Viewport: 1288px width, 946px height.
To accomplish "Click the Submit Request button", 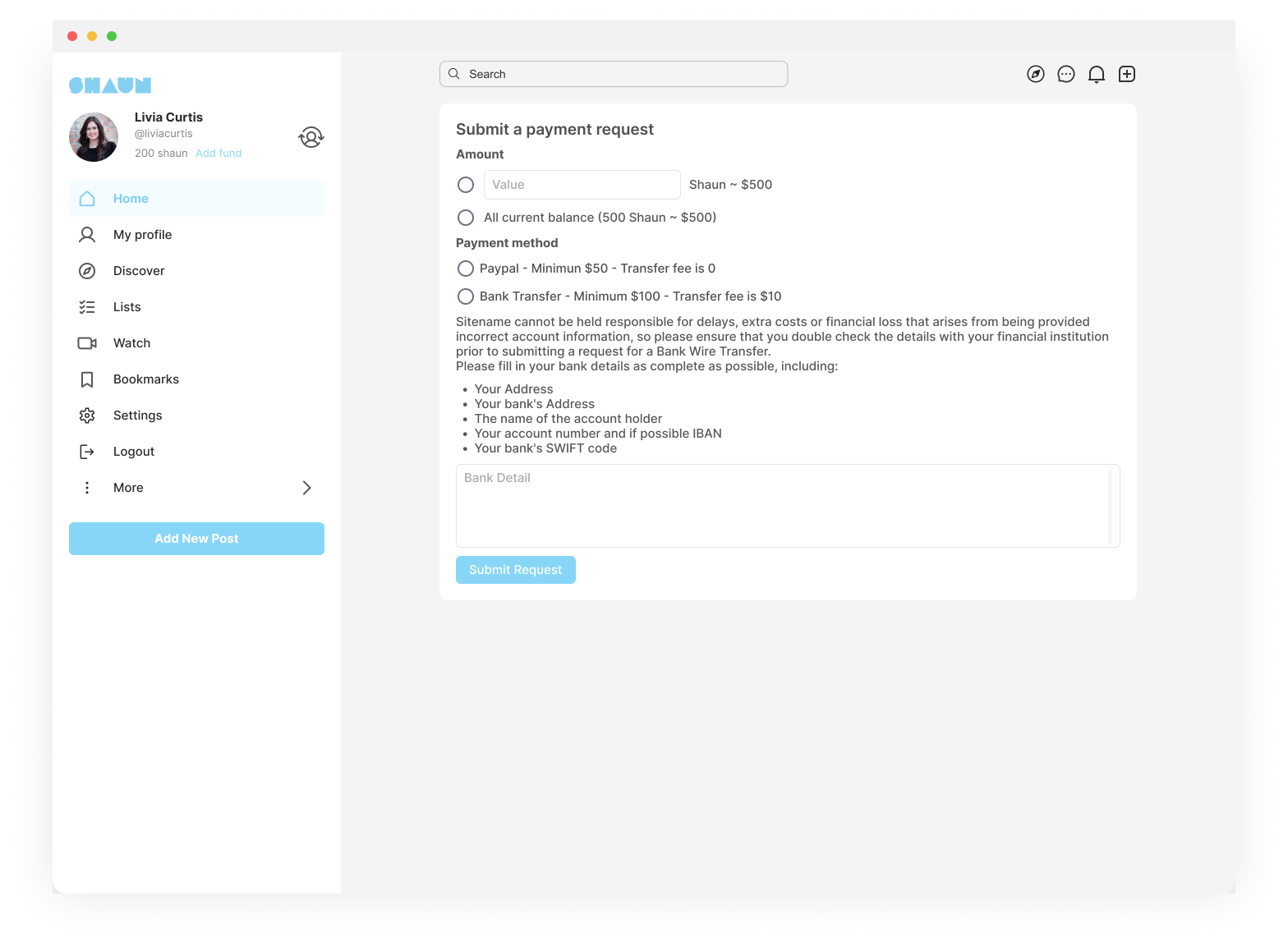I will 515,570.
